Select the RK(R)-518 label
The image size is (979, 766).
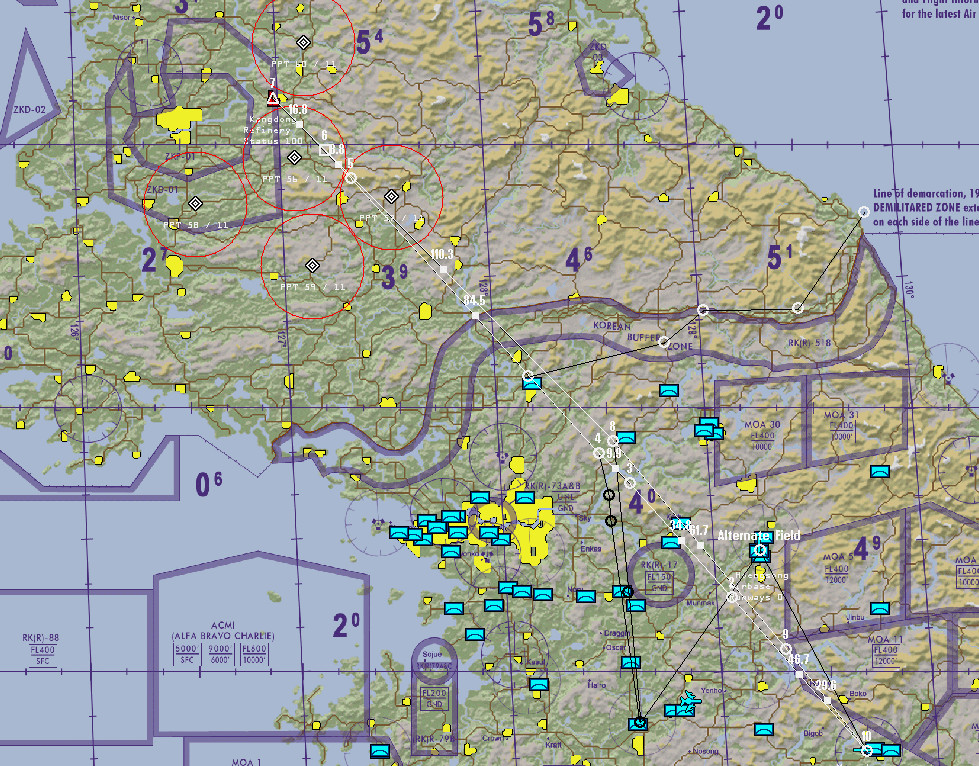tap(809, 343)
